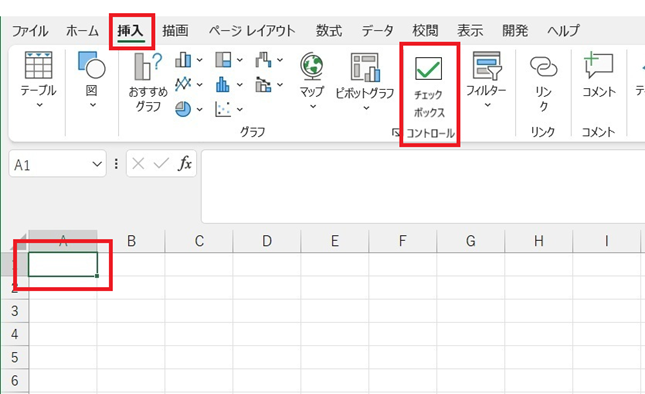Click Recommended Charts (おすすめグラフ)

(x=148, y=82)
